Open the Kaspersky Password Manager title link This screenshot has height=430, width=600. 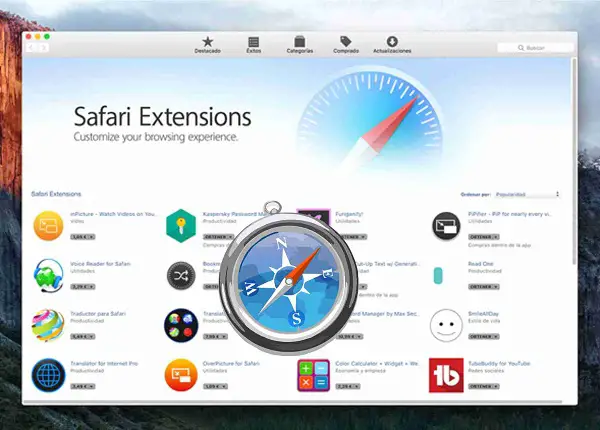[x=235, y=214]
